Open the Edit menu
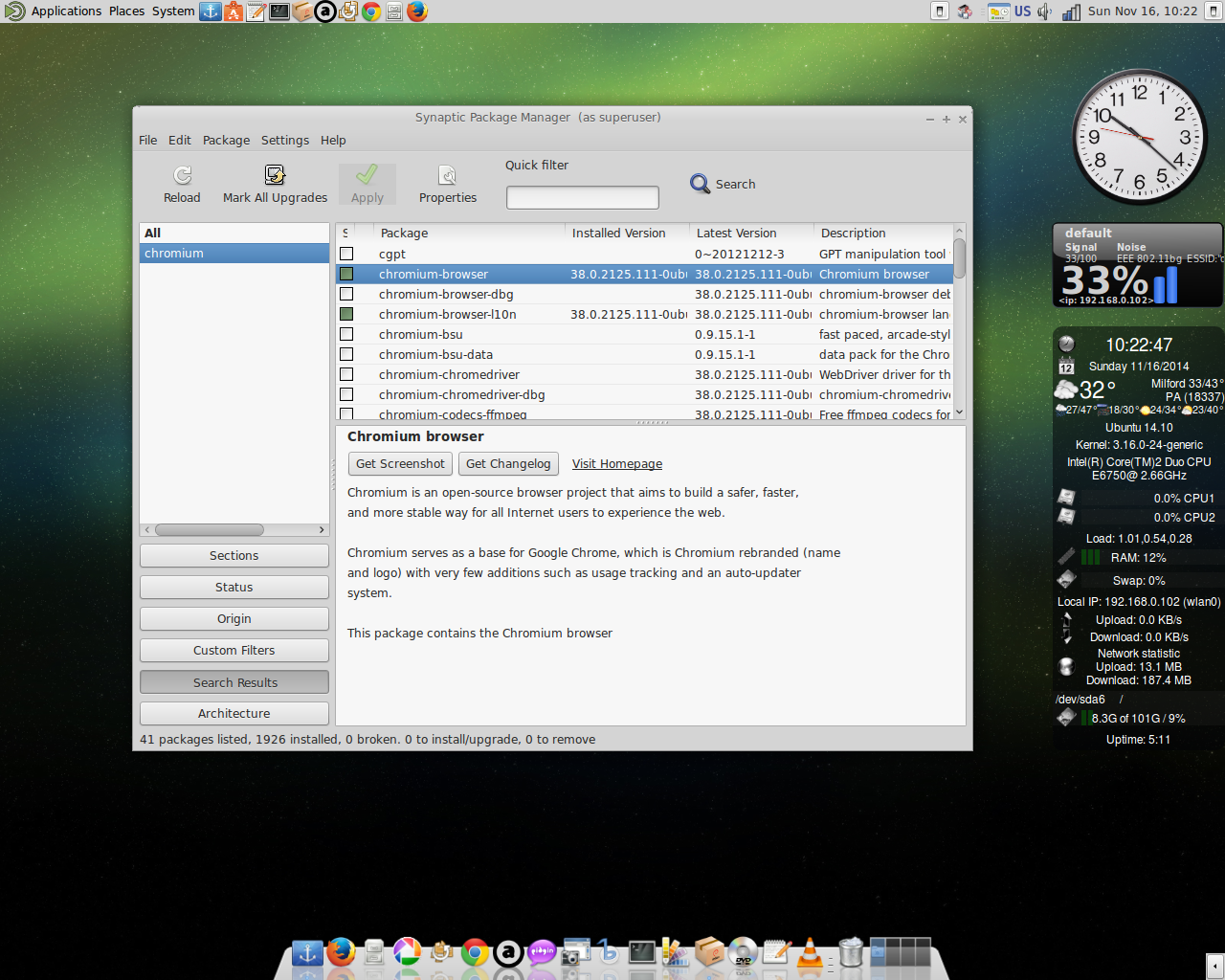The width and height of the screenshot is (1225, 980). point(180,140)
